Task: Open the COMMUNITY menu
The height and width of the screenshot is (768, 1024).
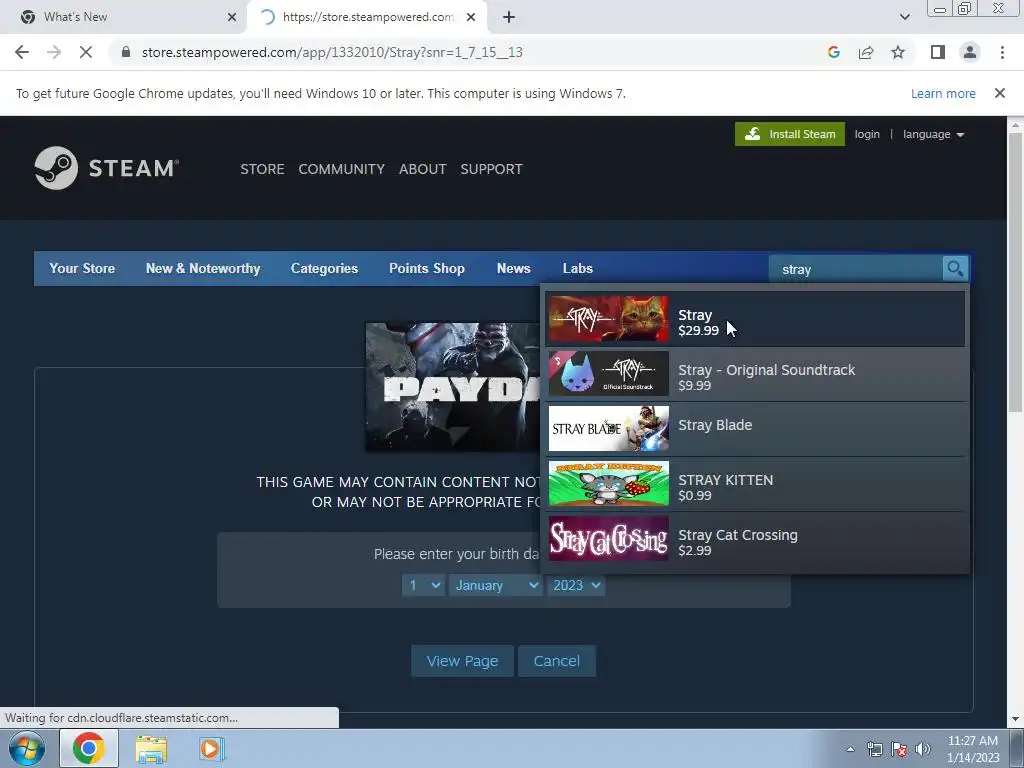Action: [342, 169]
